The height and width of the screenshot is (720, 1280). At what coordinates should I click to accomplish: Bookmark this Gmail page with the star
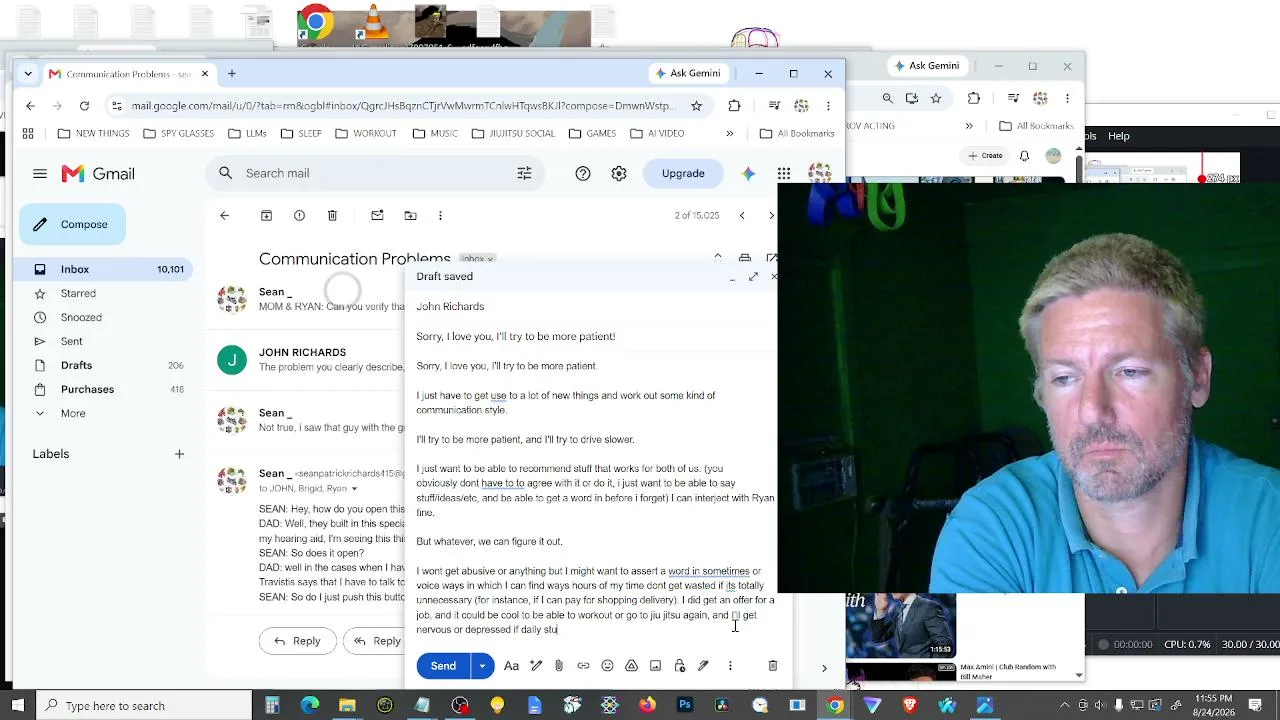(696, 105)
